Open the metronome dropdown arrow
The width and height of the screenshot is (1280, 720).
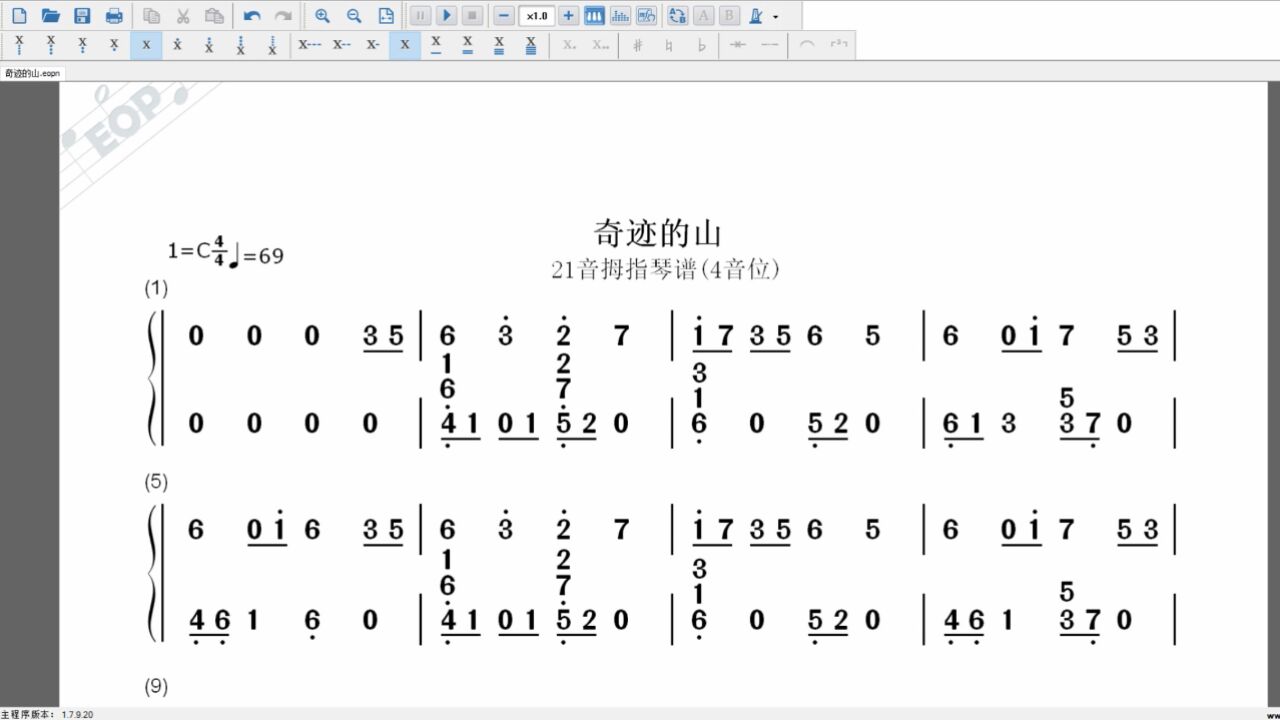pyautogui.click(x=775, y=17)
